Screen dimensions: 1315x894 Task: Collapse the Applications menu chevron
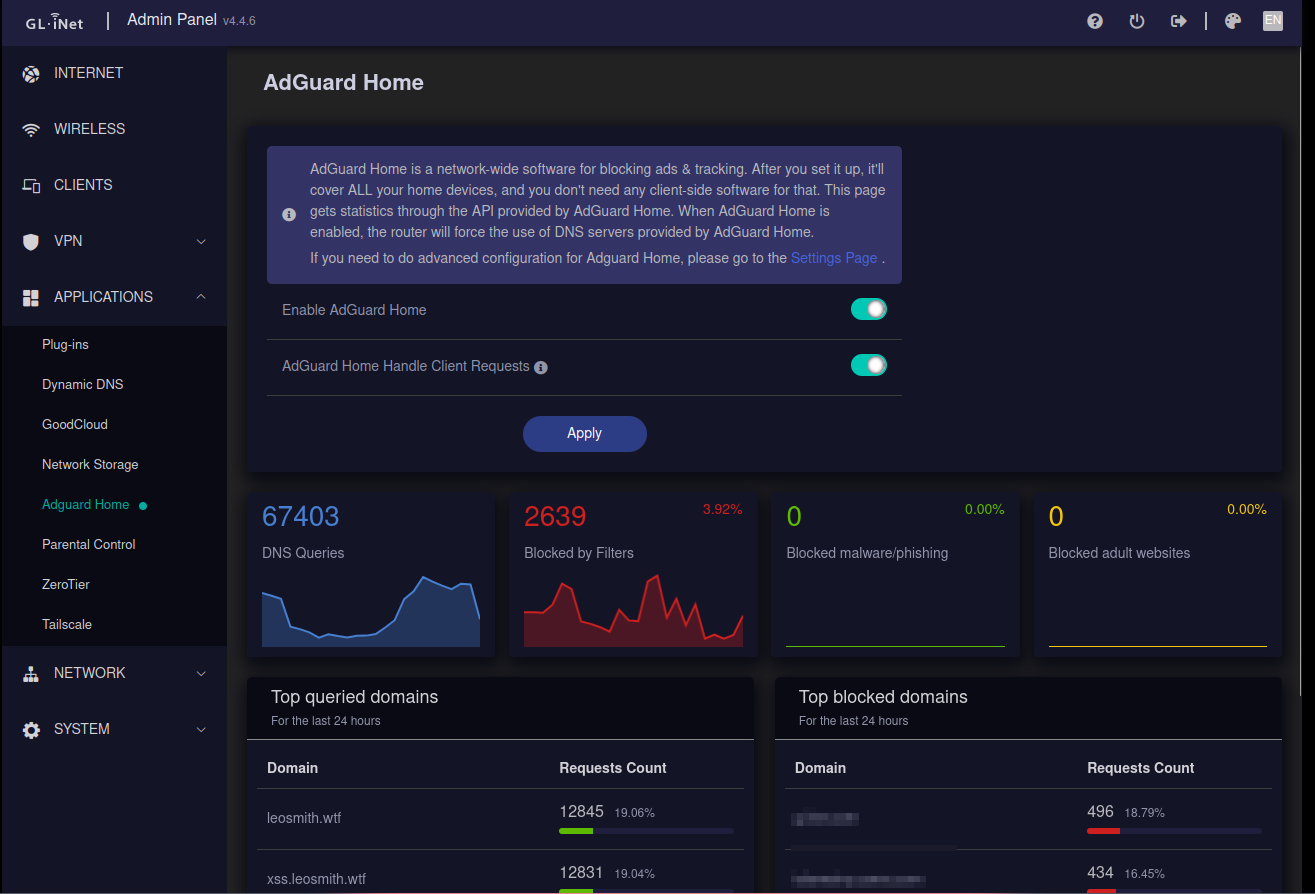click(x=201, y=297)
